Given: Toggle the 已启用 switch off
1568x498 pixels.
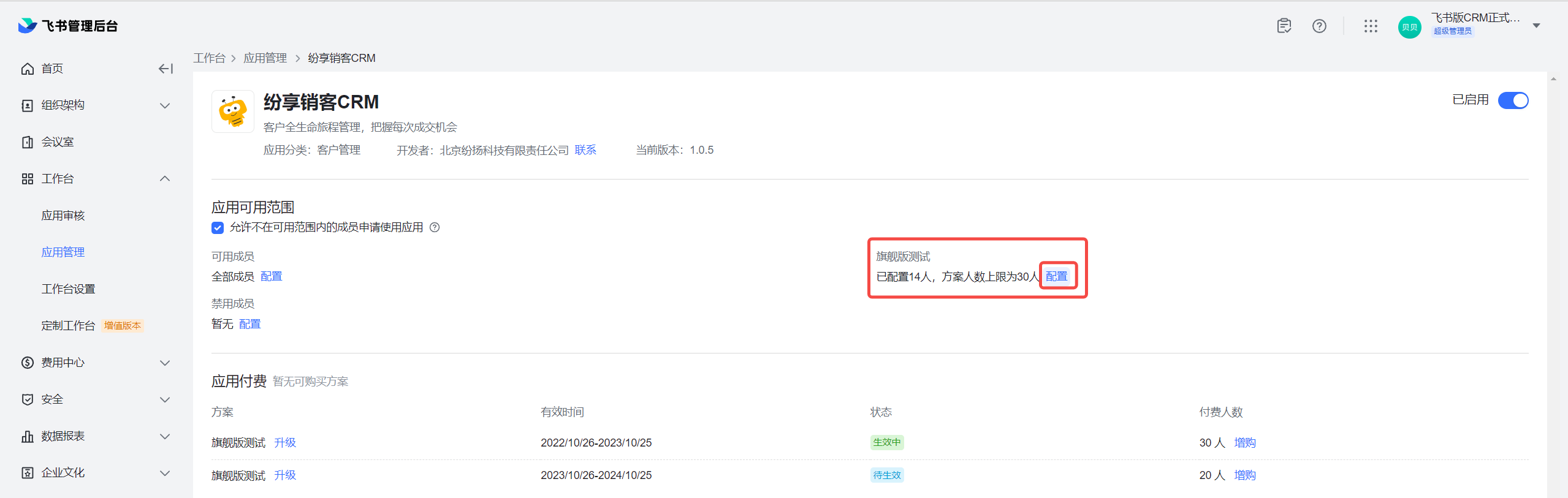Looking at the screenshot, I should [1513, 100].
